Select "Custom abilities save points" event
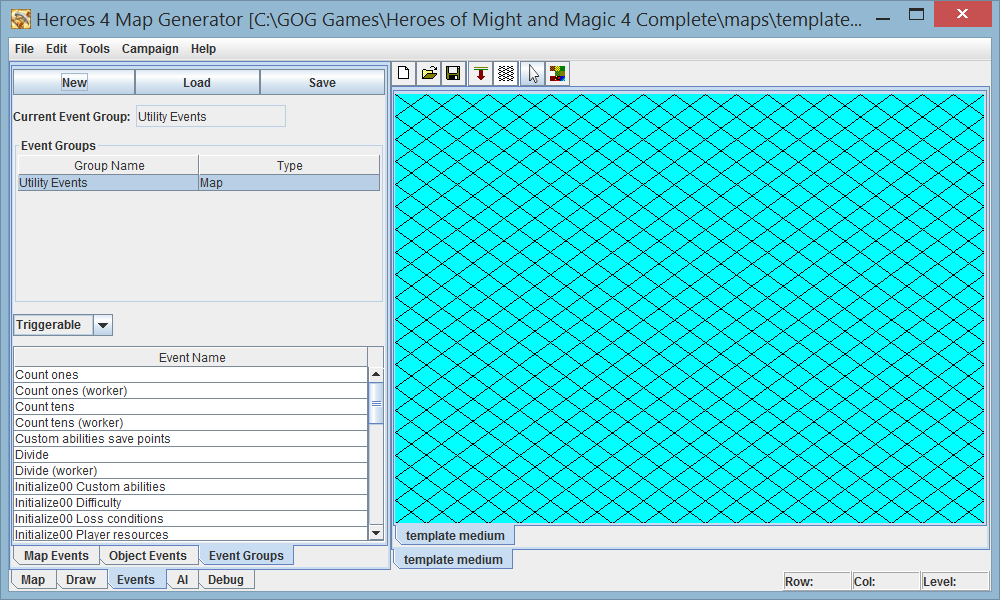This screenshot has height=600, width=1000. point(191,438)
